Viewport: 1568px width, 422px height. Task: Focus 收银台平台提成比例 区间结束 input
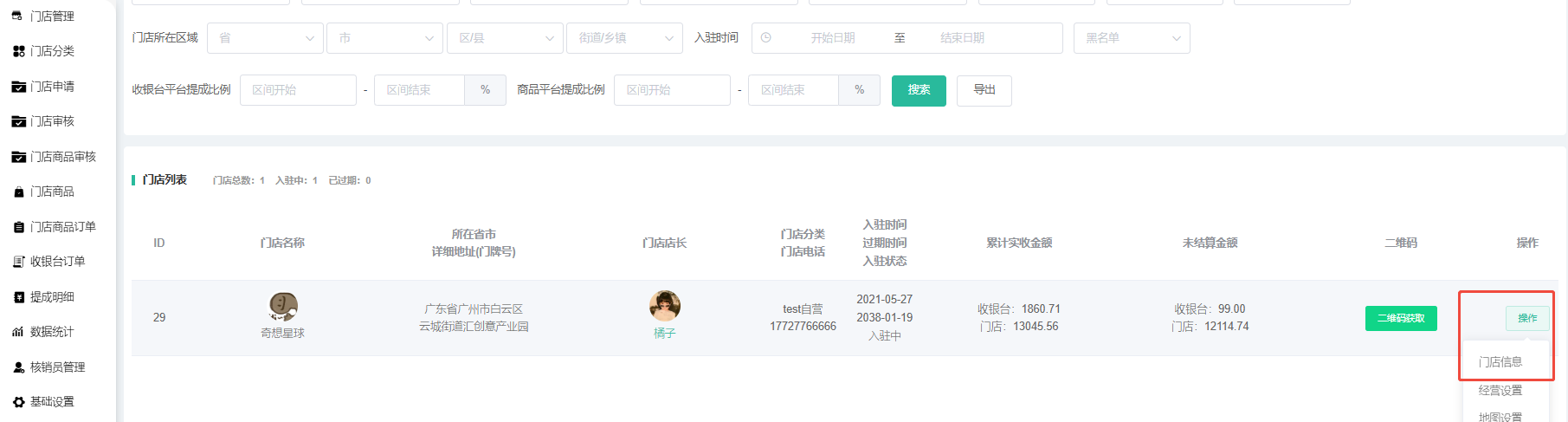(x=420, y=90)
